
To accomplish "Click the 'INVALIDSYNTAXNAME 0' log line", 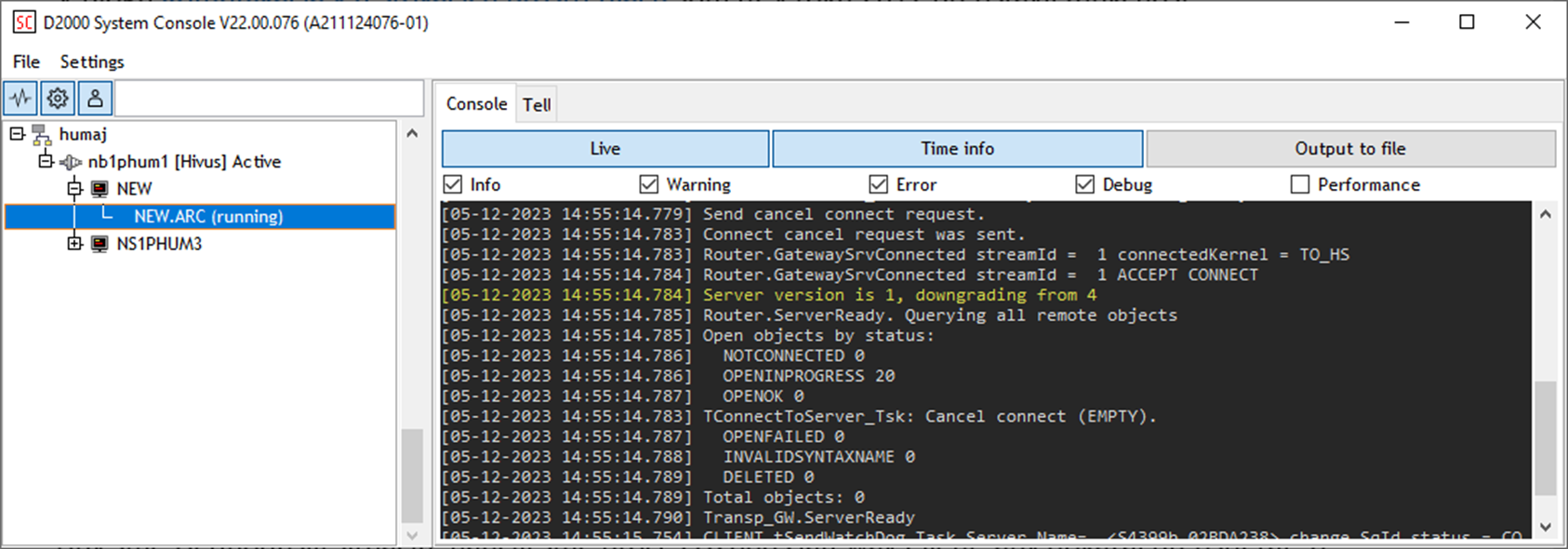I will tap(678, 457).
